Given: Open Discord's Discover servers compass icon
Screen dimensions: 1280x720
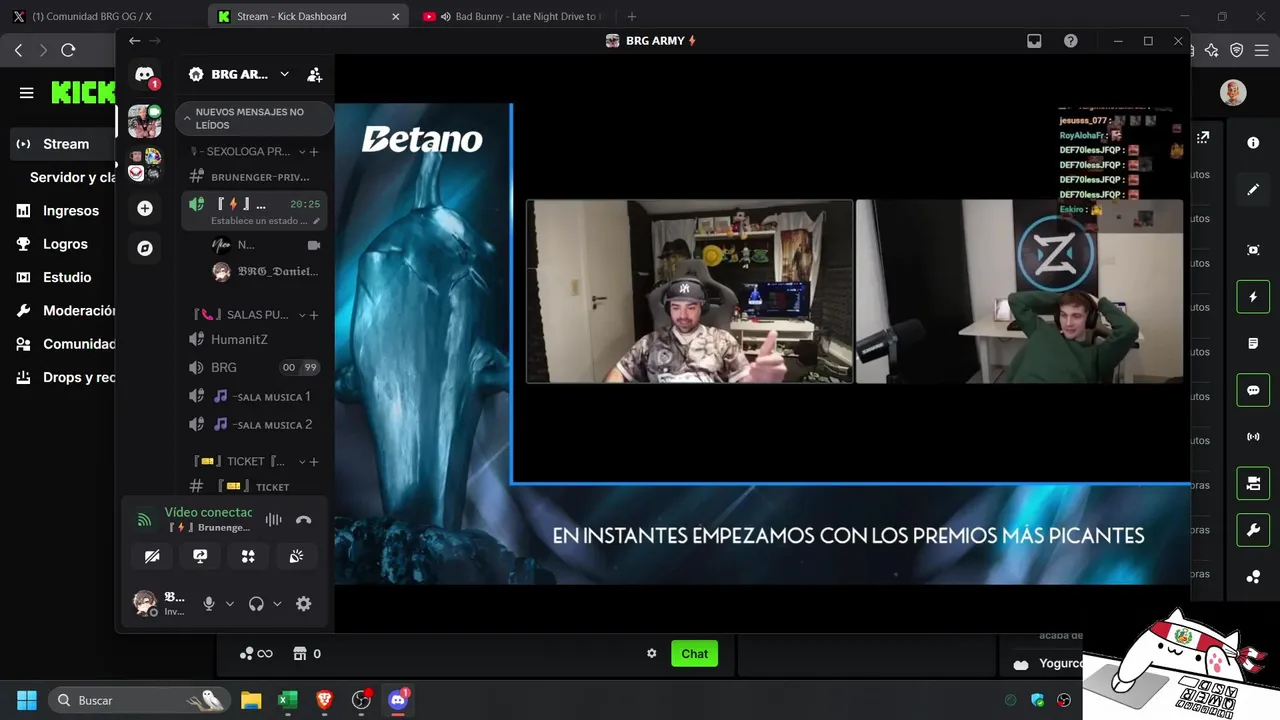Looking at the screenshot, I should point(145,248).
